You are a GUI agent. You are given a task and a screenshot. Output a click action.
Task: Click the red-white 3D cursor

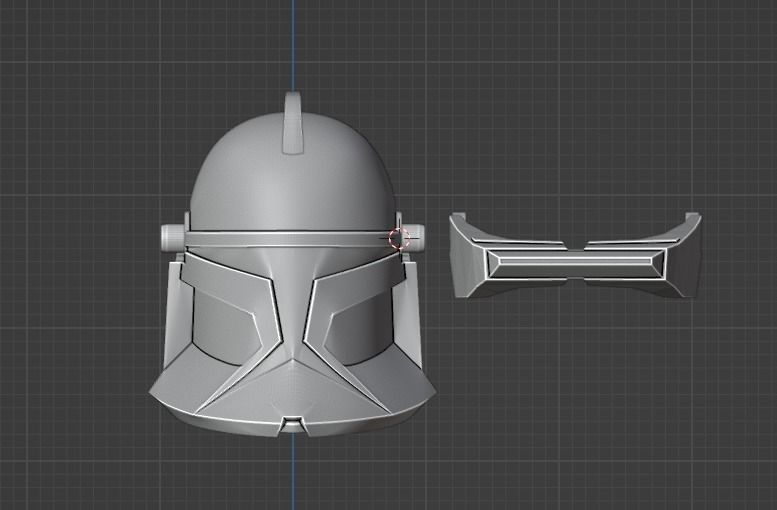pyautogui.click(x=399, y=238)
